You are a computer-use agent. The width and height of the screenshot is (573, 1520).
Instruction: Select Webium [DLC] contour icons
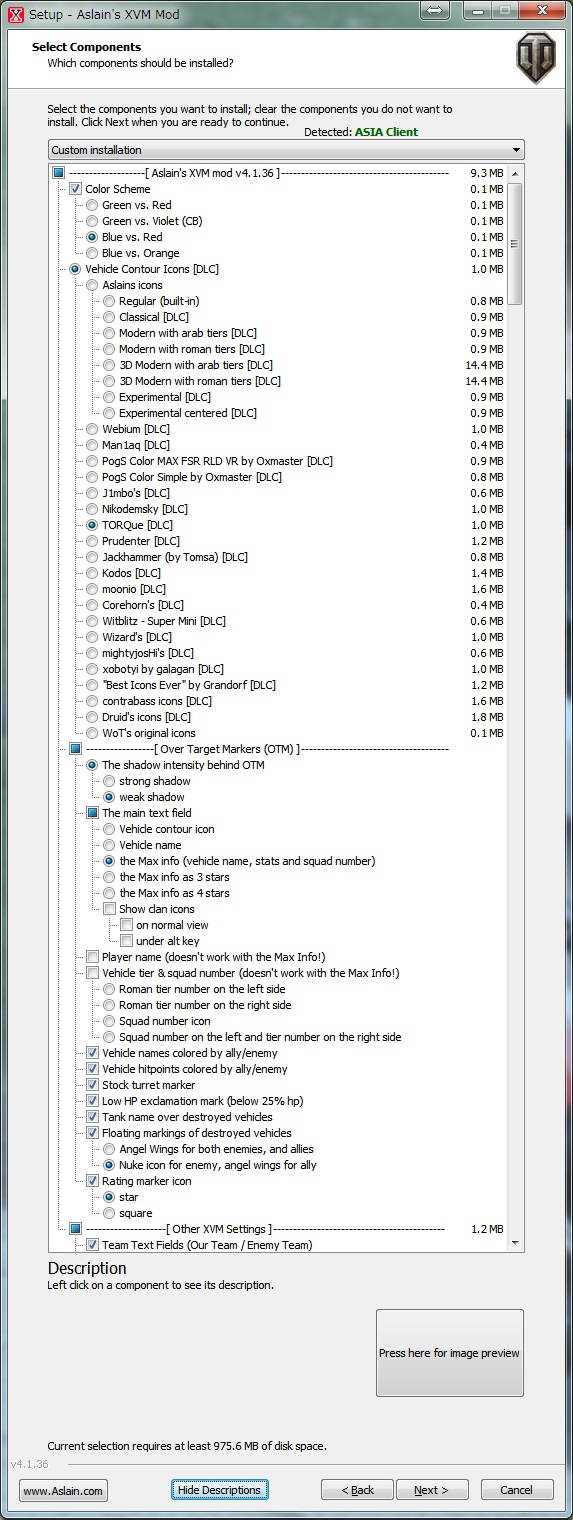click(92, 429)
